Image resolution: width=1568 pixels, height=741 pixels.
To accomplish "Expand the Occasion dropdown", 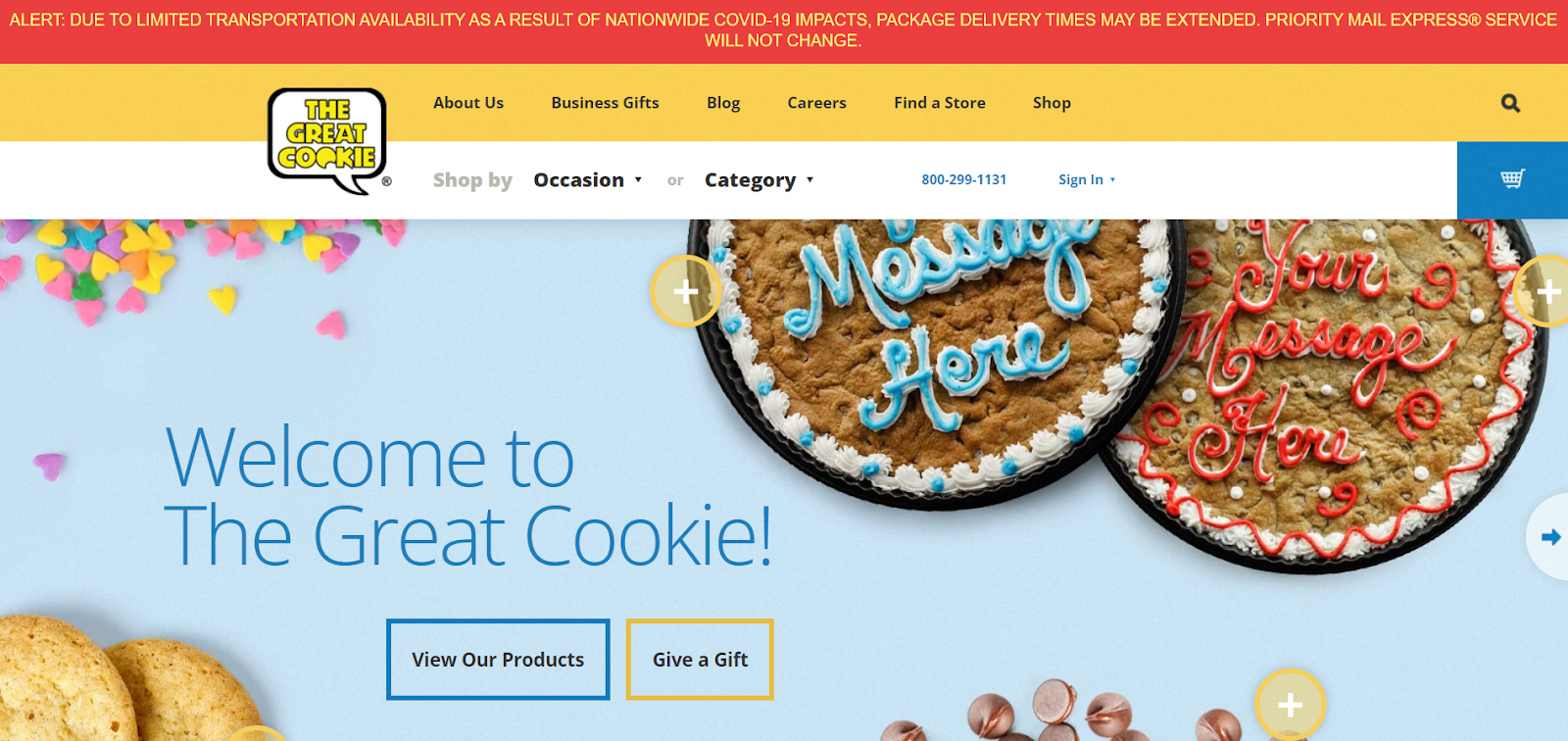I will pyautogui.click(x=588, y=180).
